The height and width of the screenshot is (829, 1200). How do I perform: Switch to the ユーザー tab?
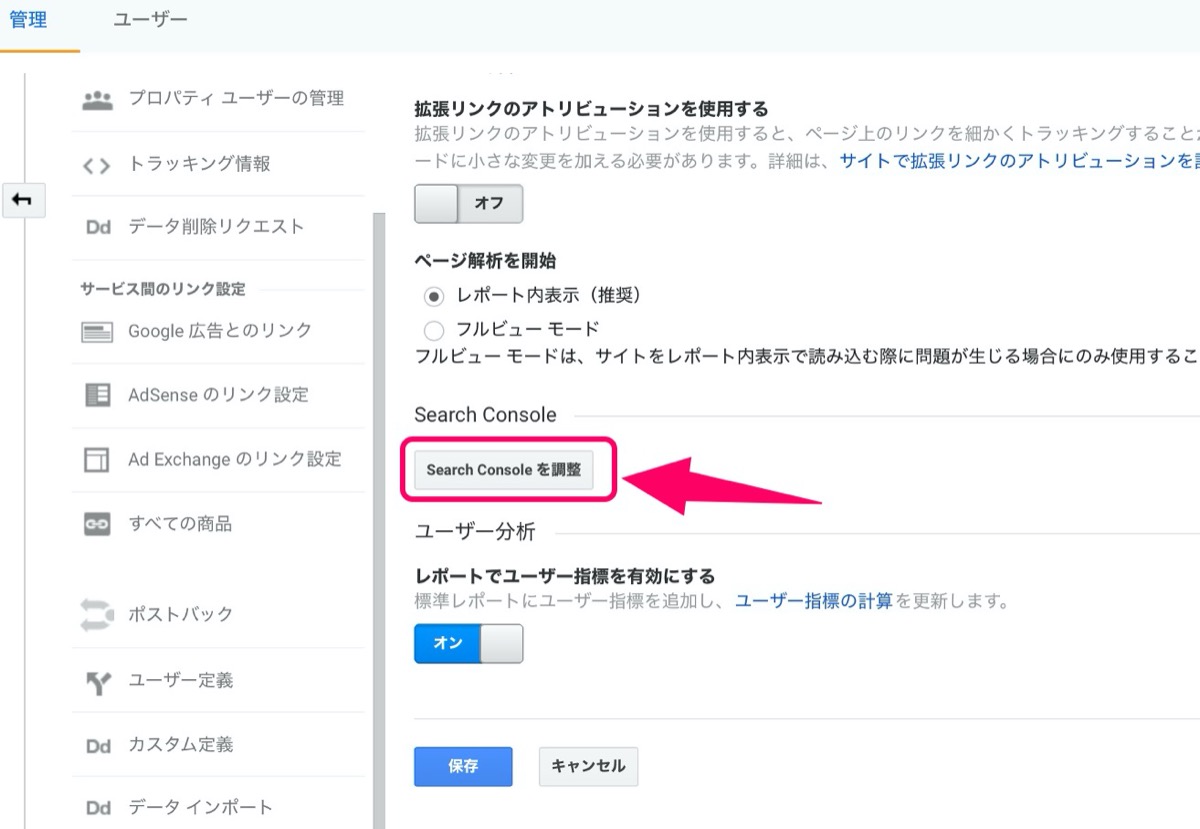pyautogui.click(x=150, y=20)
